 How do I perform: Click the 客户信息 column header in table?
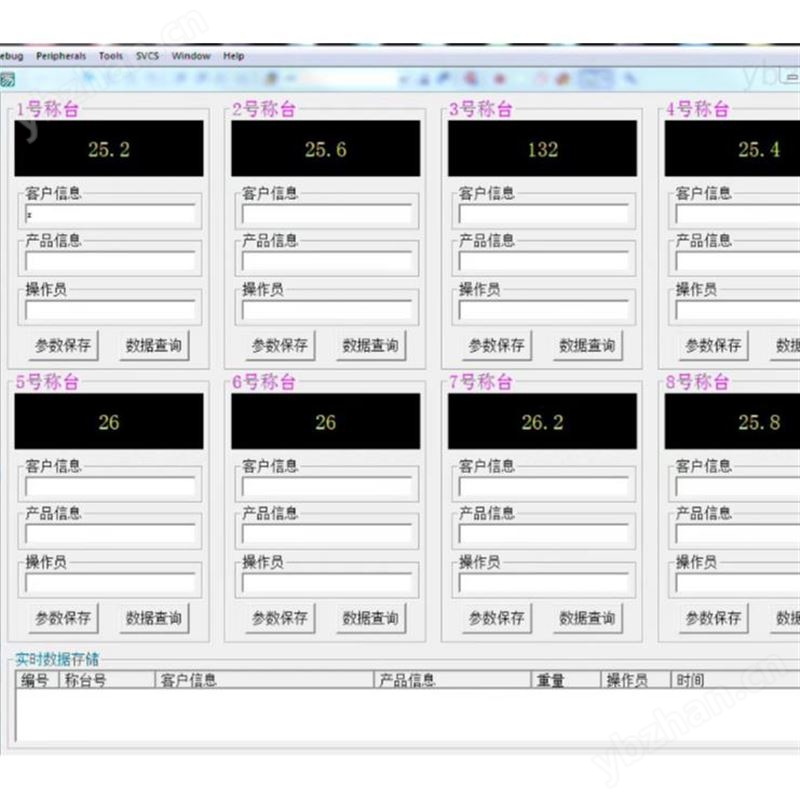(265, 680)
